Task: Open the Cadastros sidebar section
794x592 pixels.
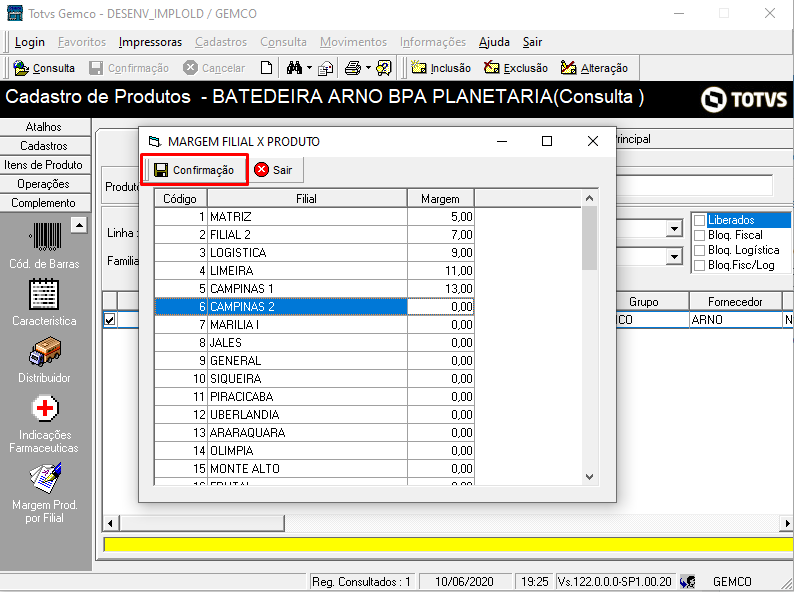Action: [x=44, y=146]
